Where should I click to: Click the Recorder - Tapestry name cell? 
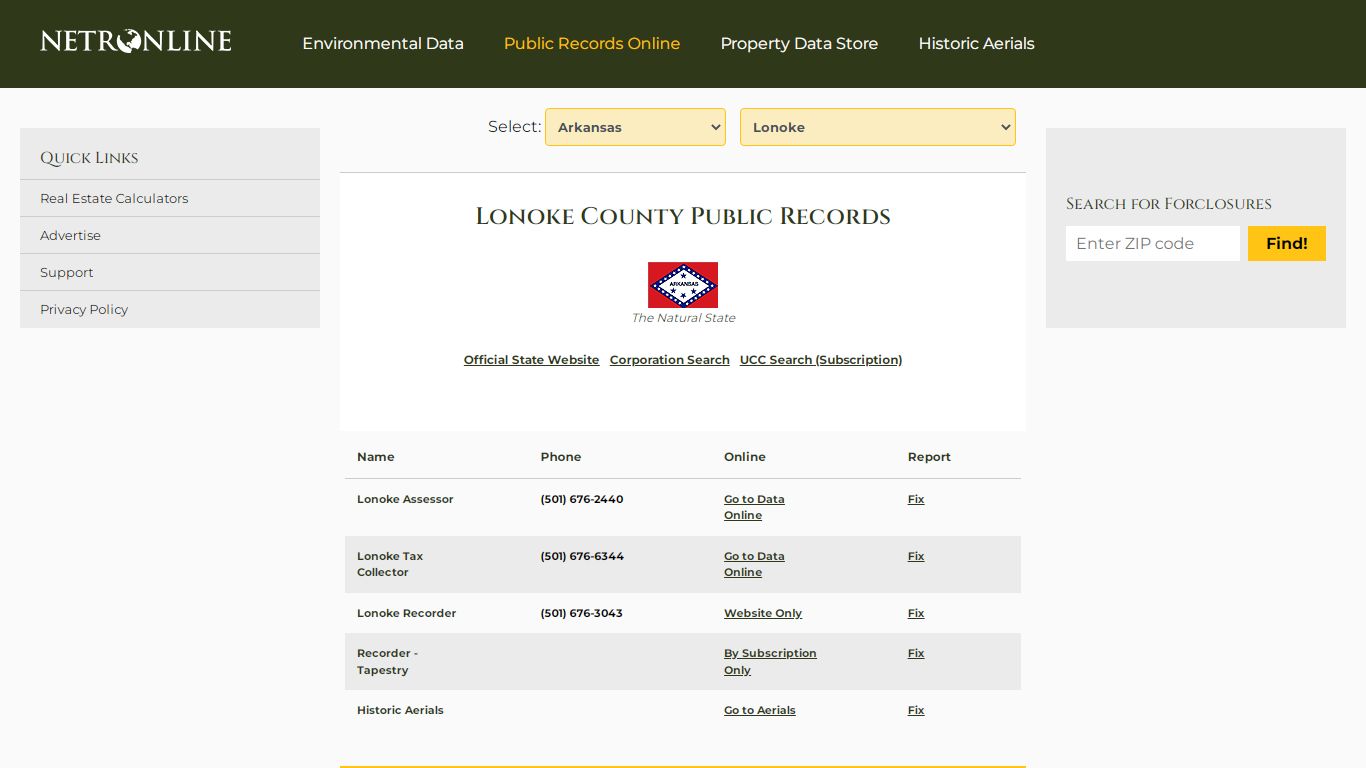(x=388, y=661)
